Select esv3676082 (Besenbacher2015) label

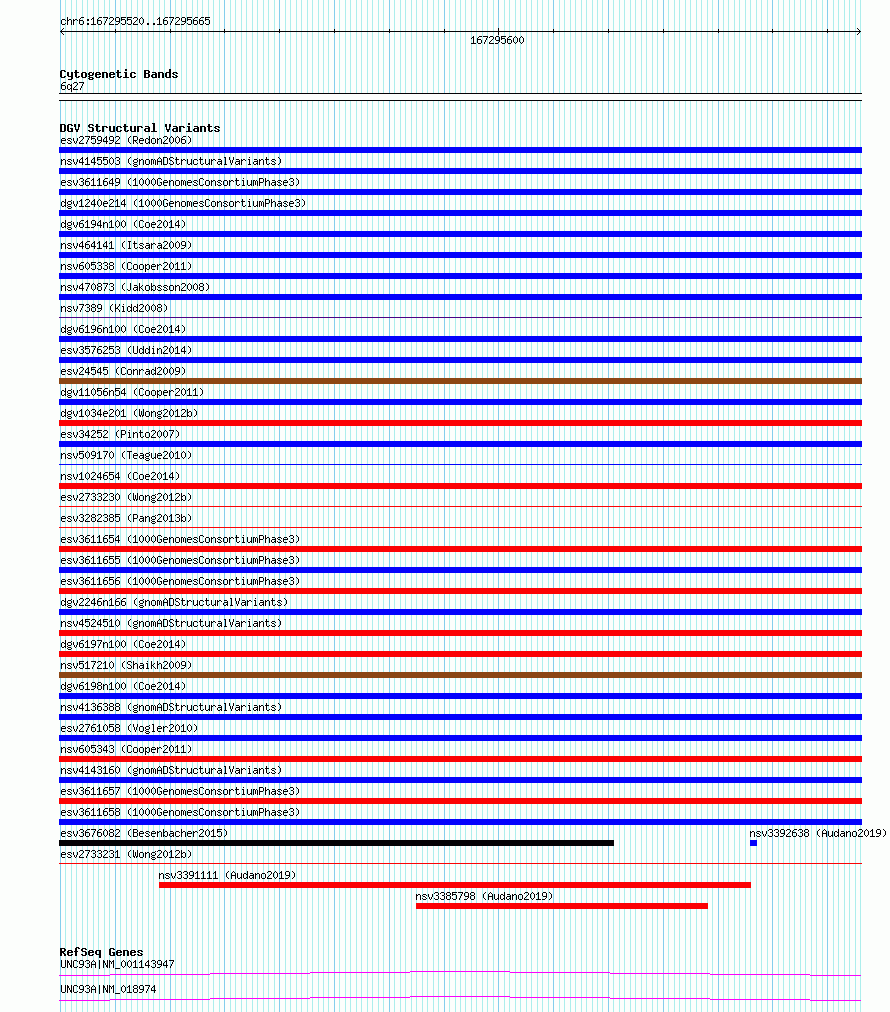144,833
